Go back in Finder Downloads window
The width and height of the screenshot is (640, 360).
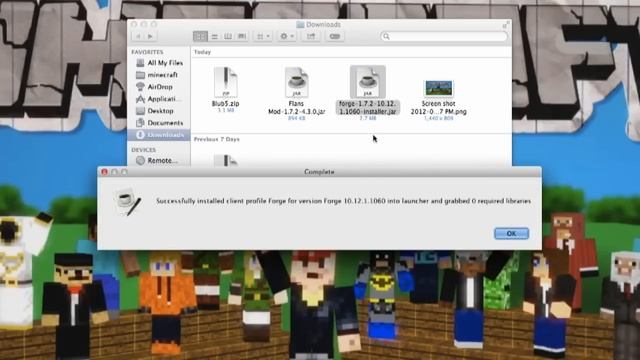pyautogui.click(x=138, y=36)
